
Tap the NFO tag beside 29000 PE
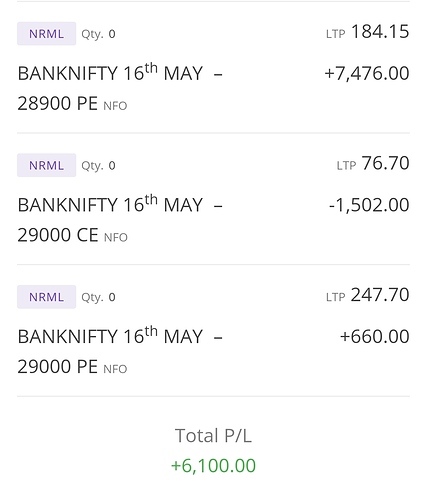pyautogui.click(x=115, y=369)
